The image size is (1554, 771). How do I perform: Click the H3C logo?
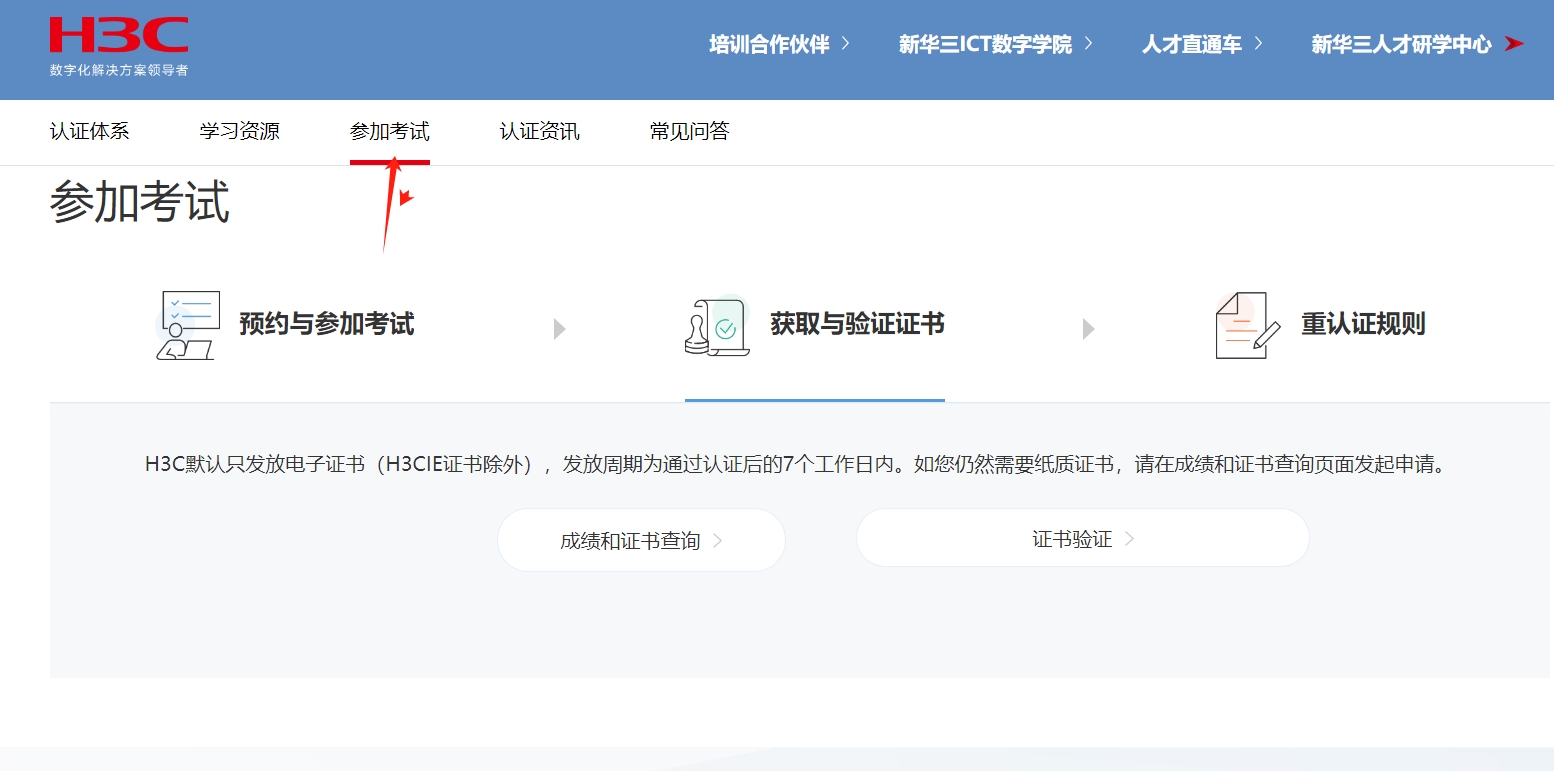point(118,35)
